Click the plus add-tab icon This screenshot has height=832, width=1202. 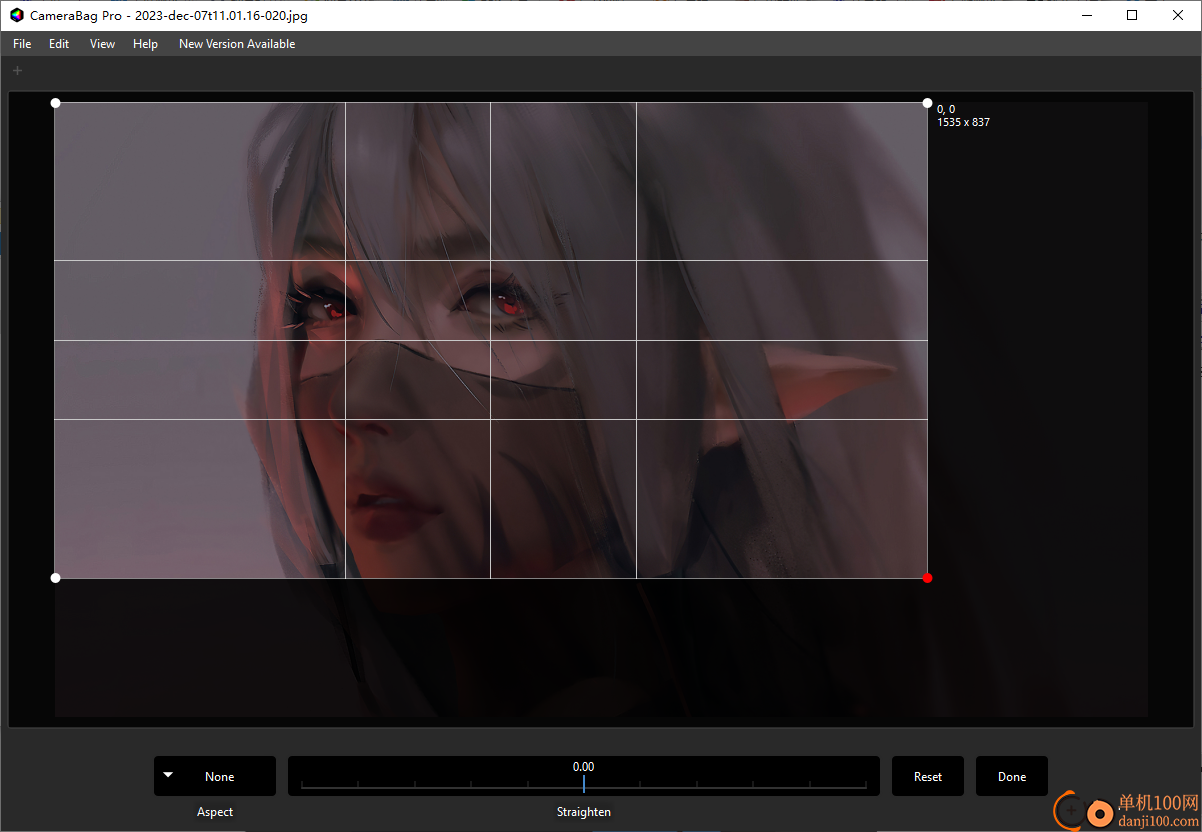[17, 70]
